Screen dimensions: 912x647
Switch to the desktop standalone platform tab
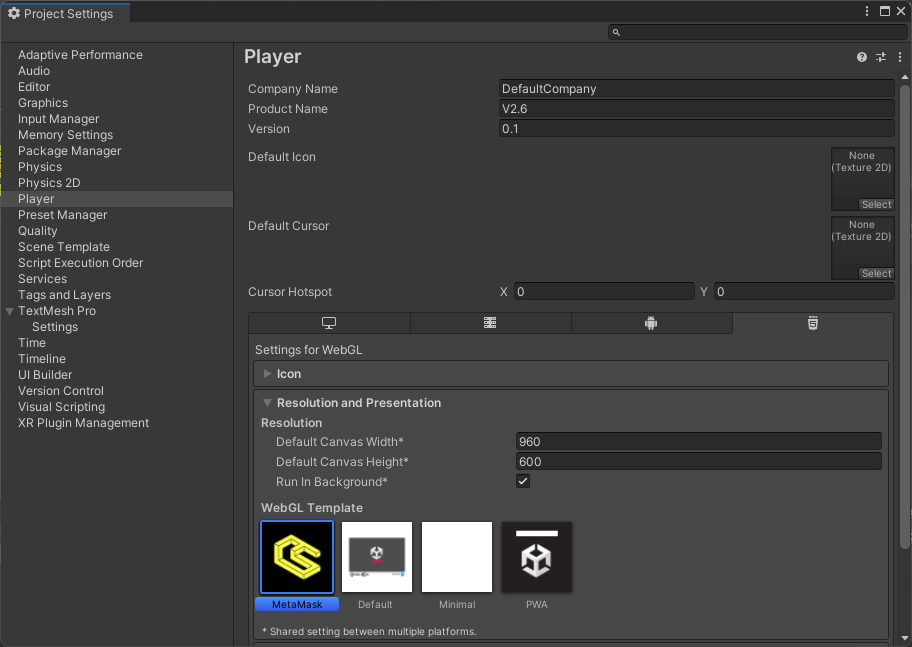329,323
